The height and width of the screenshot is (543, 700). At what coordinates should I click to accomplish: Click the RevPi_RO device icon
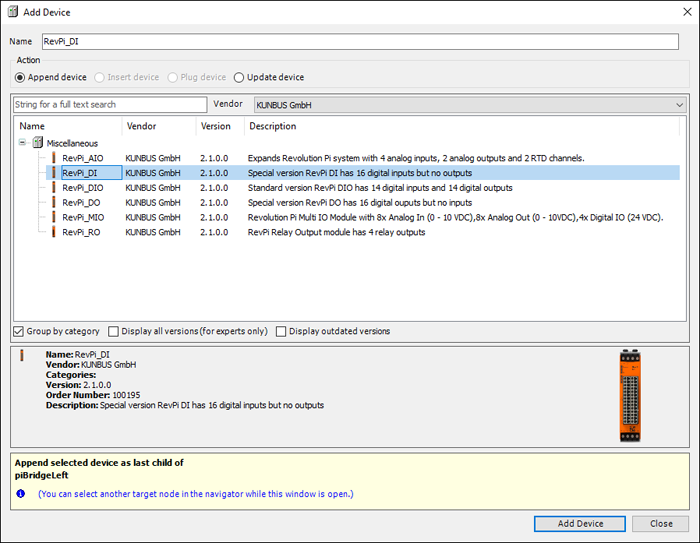click(54, 231)
